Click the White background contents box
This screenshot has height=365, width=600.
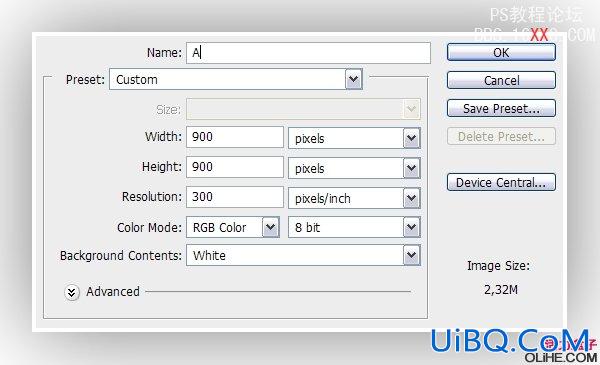pos(303,255)
